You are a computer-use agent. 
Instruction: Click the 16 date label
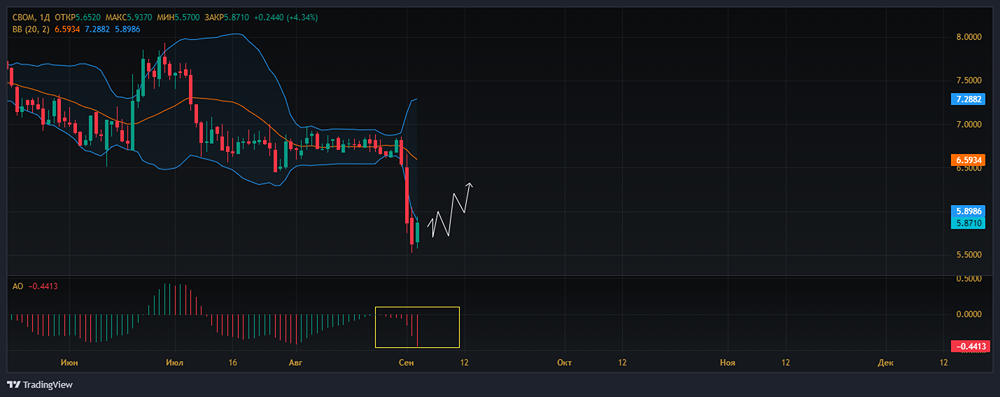232,363
